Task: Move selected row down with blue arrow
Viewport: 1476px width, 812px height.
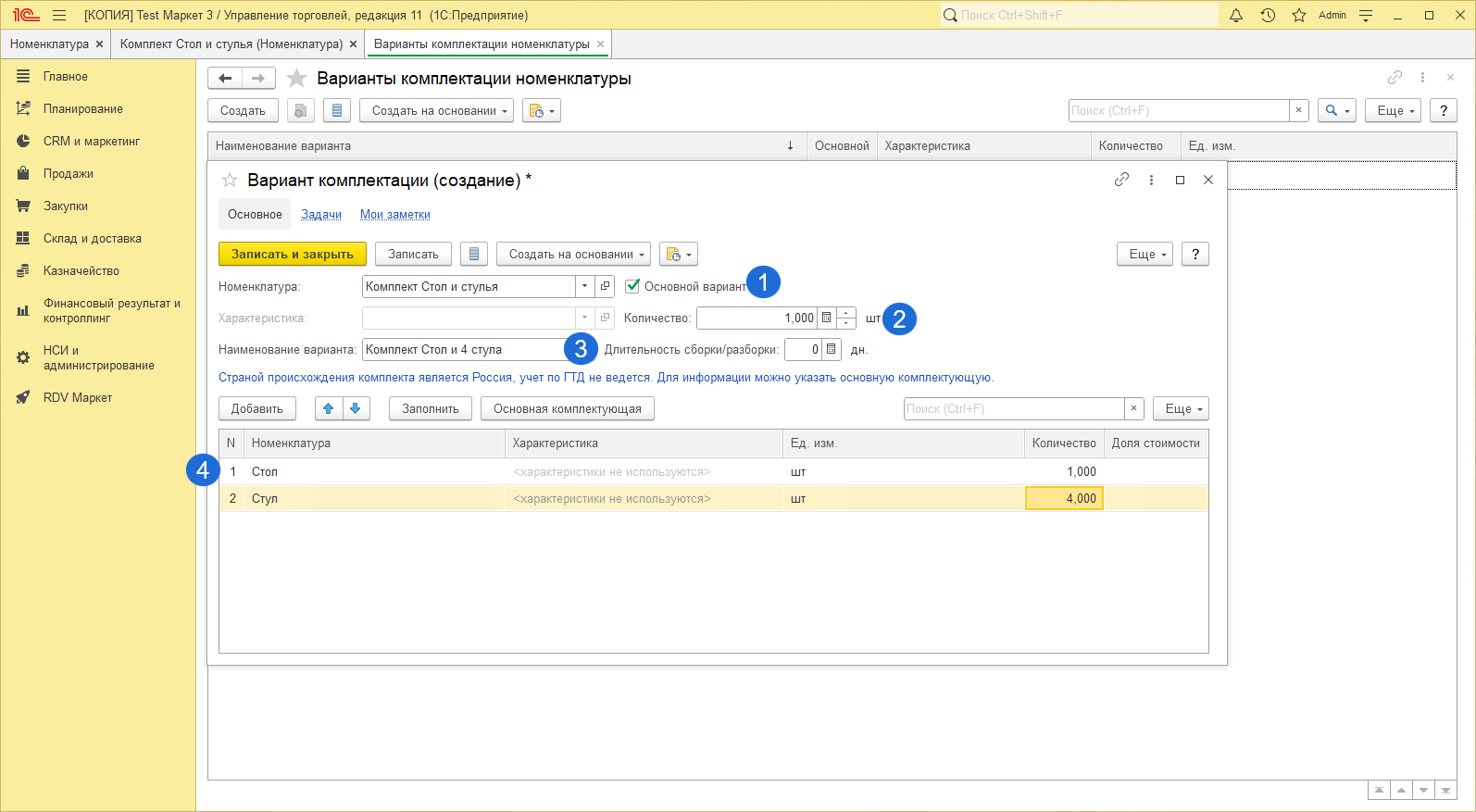Action: [x=356, y=408]
